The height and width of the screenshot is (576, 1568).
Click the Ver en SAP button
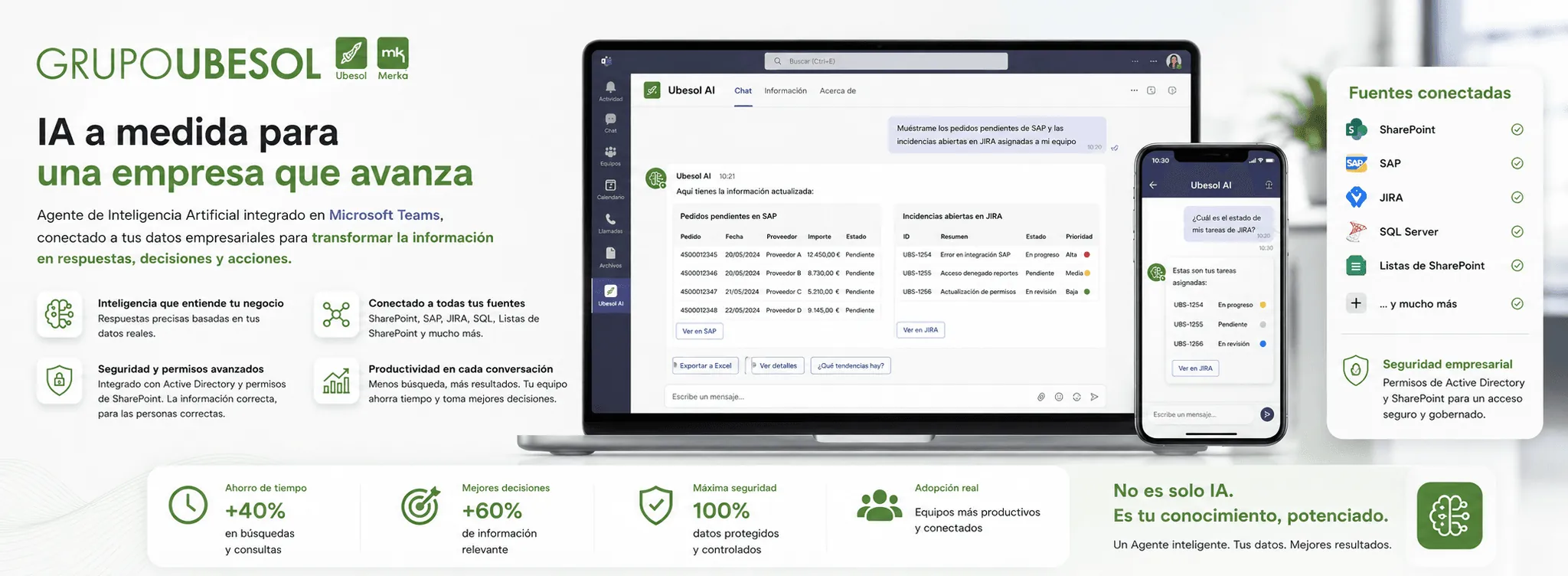pos(699,331)
